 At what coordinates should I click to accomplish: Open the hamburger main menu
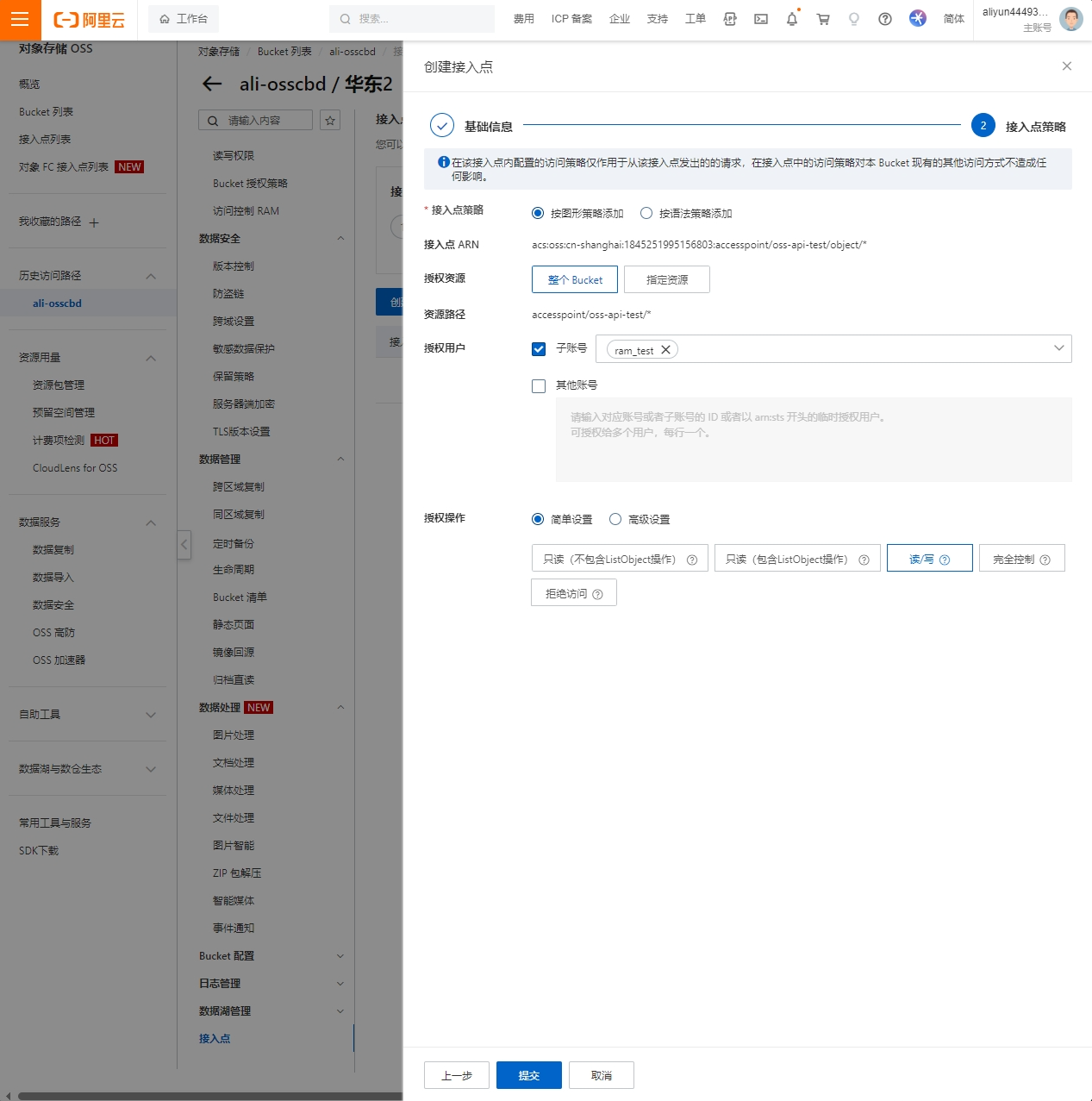tap(20, 19)
